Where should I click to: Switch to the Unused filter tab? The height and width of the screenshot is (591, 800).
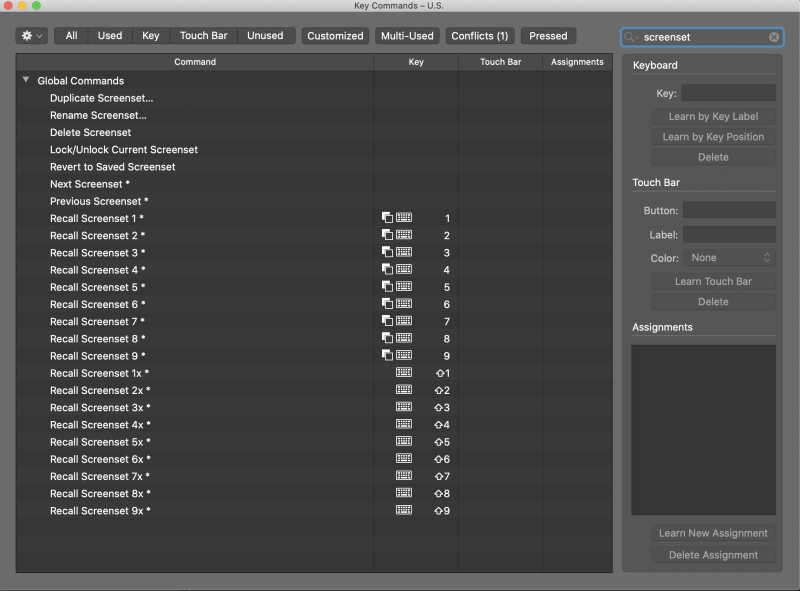265,36
